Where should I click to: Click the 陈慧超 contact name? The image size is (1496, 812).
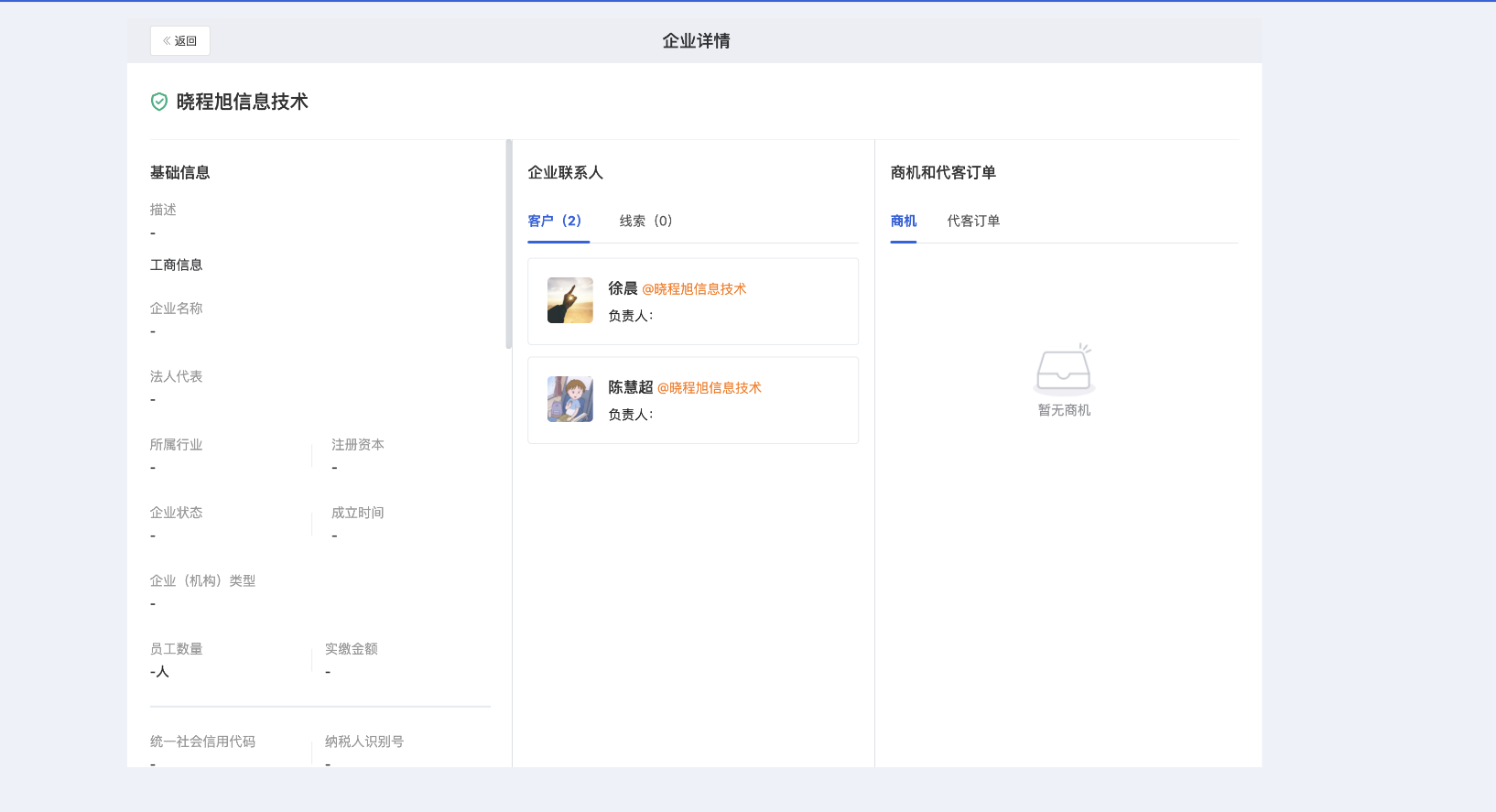click(631, 387)
